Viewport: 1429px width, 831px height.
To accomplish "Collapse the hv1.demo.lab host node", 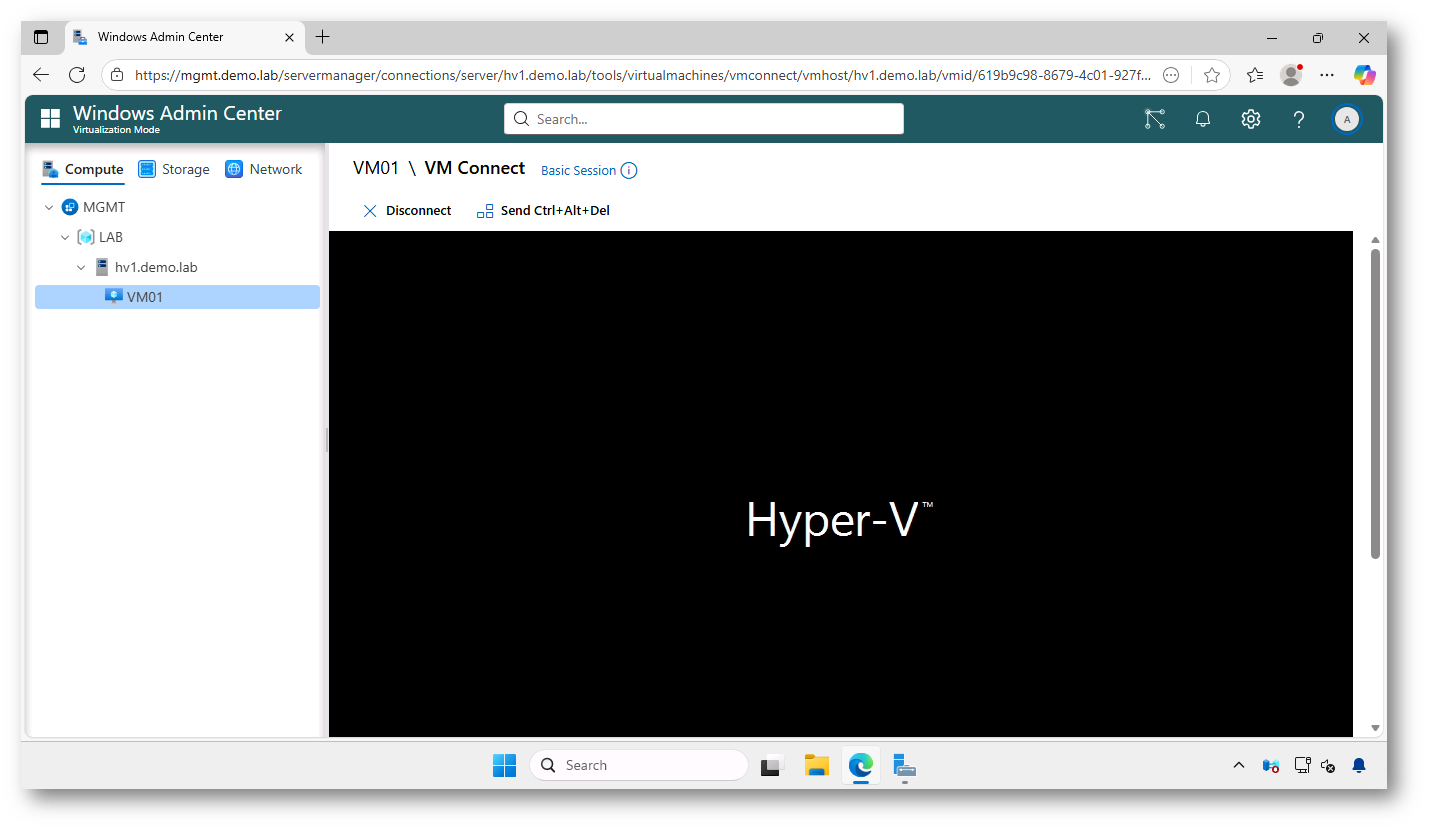I will [81, 267].
